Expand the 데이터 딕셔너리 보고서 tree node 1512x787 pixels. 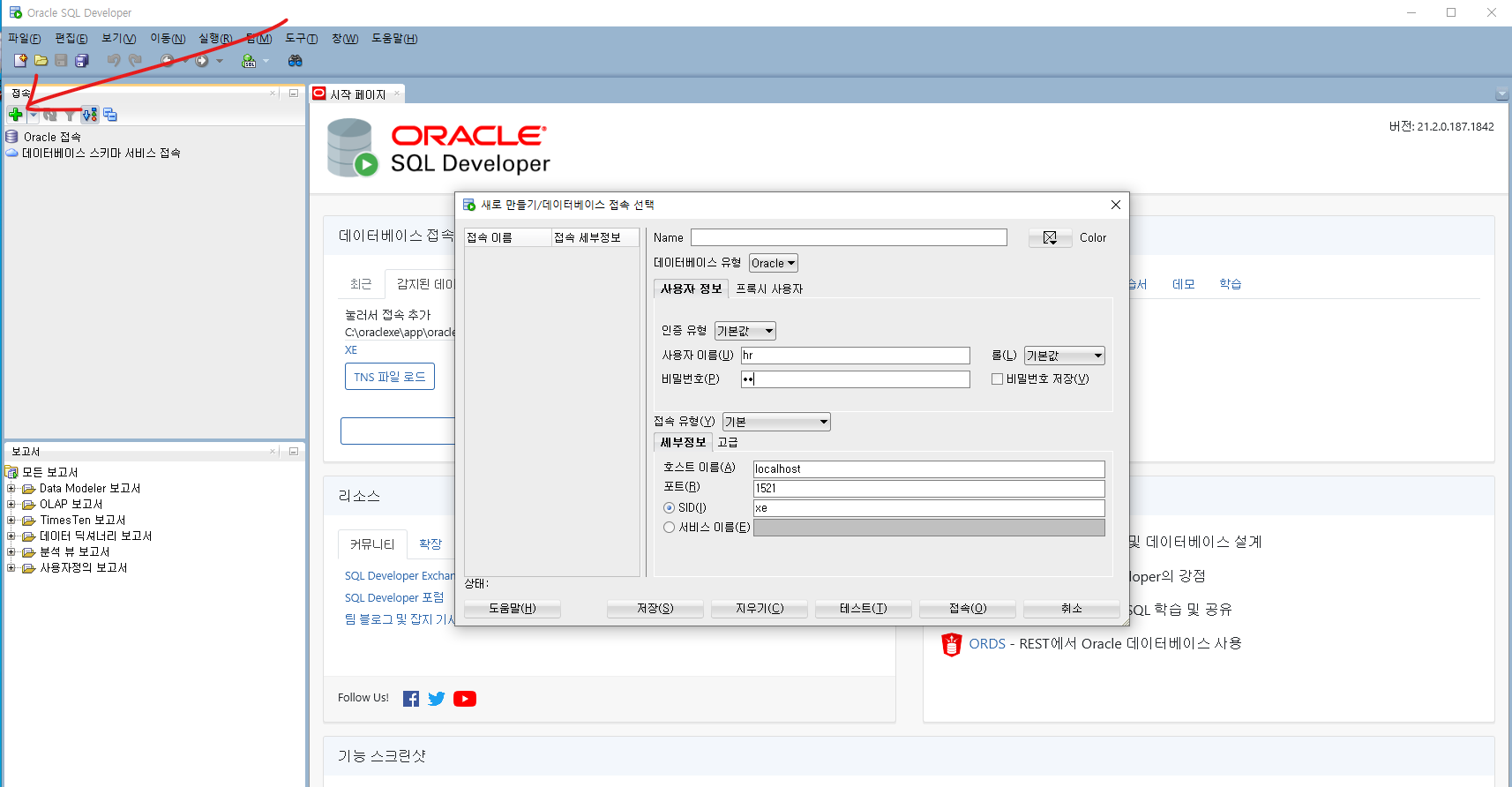[x=11, y=536]
